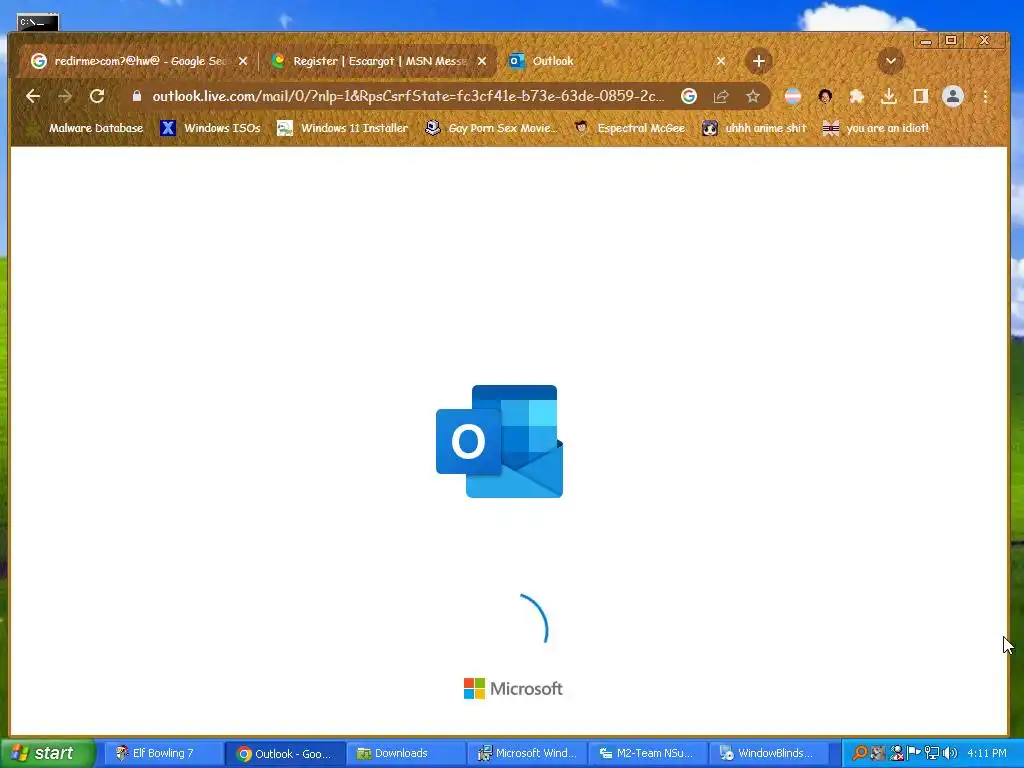The height and width of the screenshot is (768, 1024).
Task: View site info via padlock icon
Action: pos(136,96)
